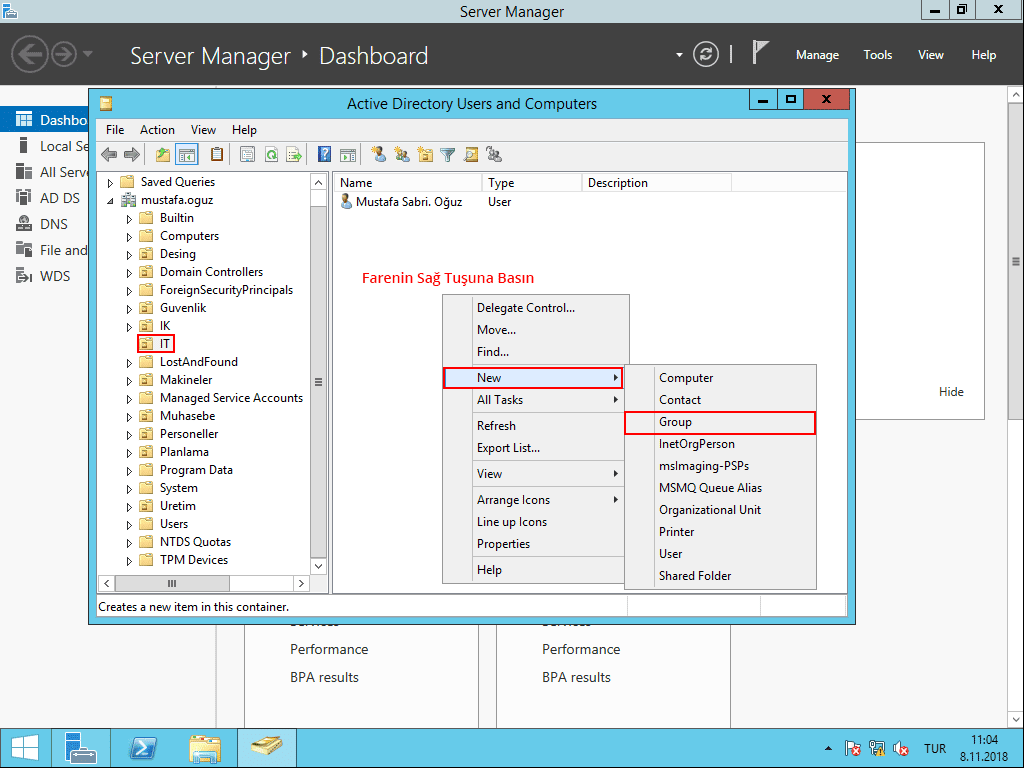Click the tree pane vertical scrollbar thumb
This screenshot has width=1024, height=768.
tap(318, 382)
